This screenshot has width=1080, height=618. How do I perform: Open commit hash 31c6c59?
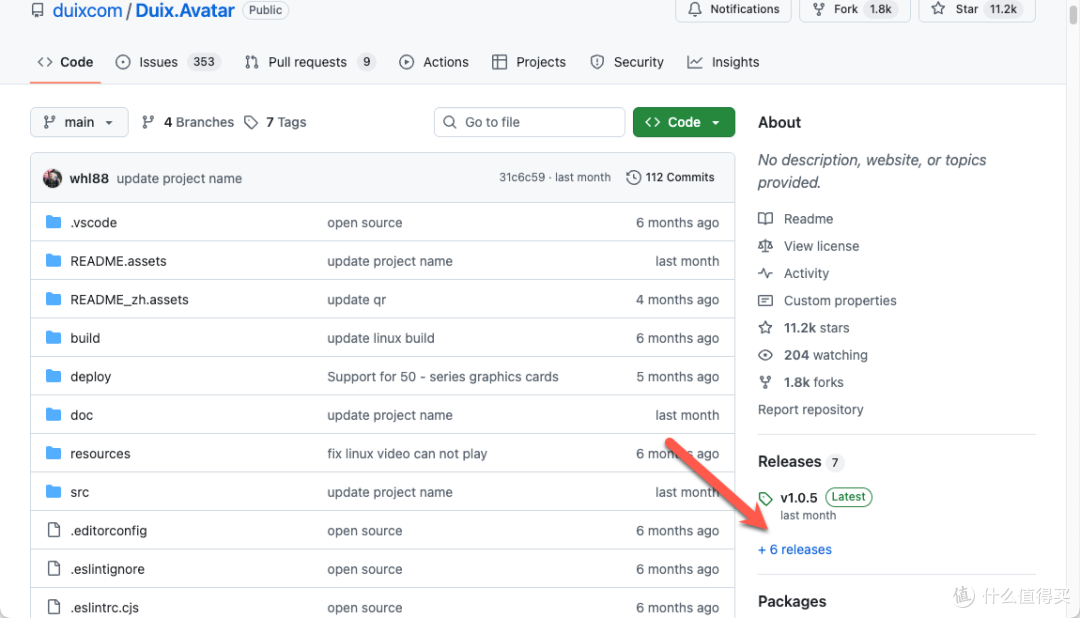tap(521, 177)
